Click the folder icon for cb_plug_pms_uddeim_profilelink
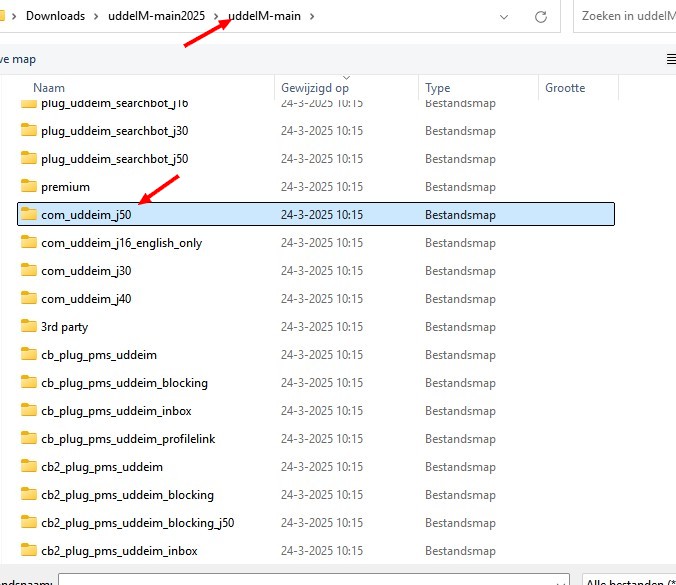Screen dimensions: 676x585 [29, 439]
